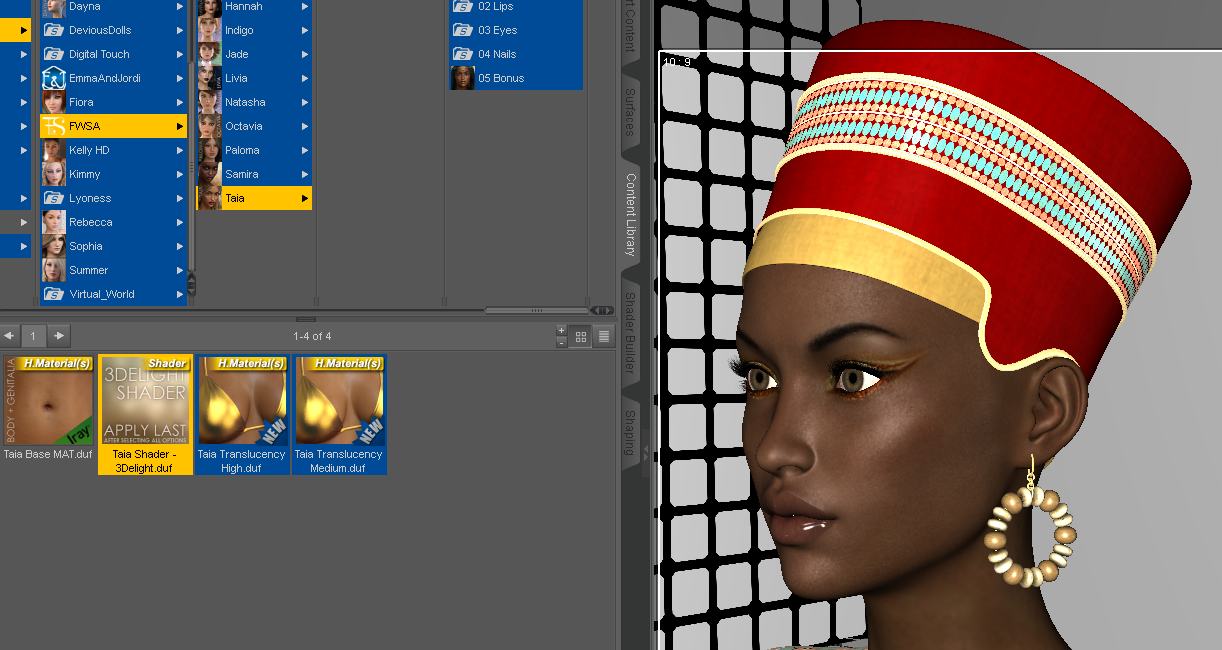The image size is (1222, 650).
Task: Open the Kimmy folder
Action: (x=113, y=174)
